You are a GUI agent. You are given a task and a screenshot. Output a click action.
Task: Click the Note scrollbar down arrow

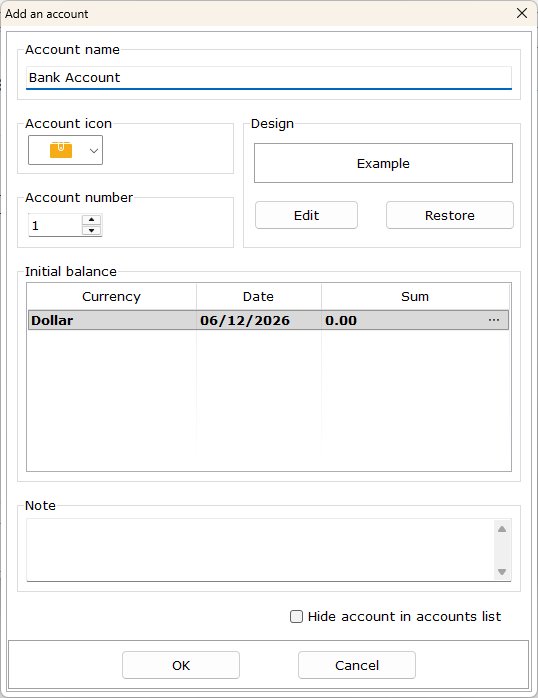click(x=502, y=572)
